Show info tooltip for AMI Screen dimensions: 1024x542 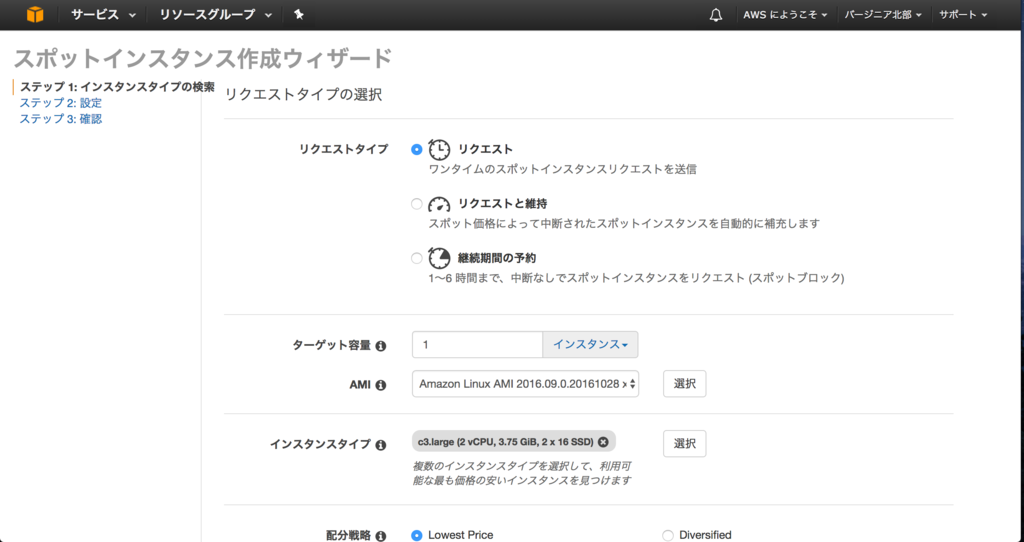click(381, 385)
